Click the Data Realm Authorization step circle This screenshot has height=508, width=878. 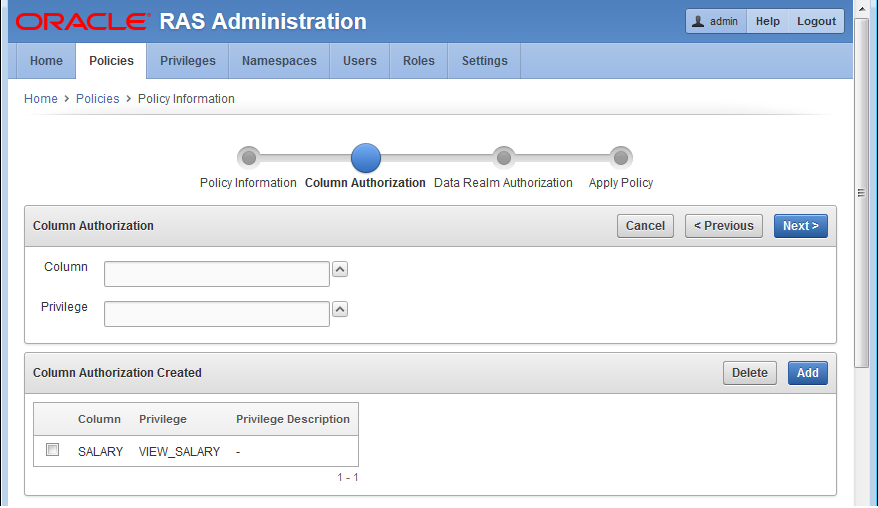pos(504,157)
